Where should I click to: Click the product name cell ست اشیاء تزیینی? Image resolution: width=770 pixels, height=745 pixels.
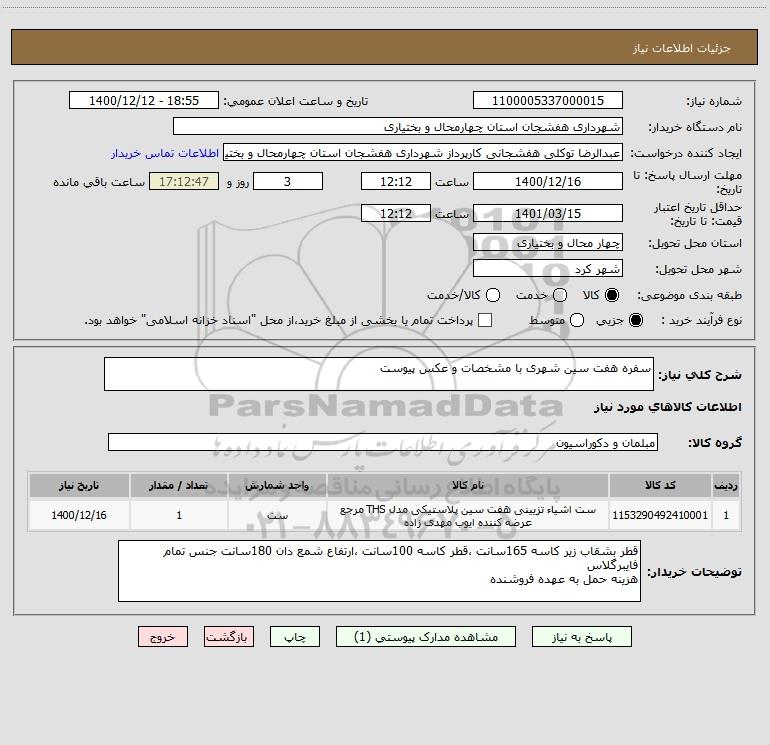[468, 515]
